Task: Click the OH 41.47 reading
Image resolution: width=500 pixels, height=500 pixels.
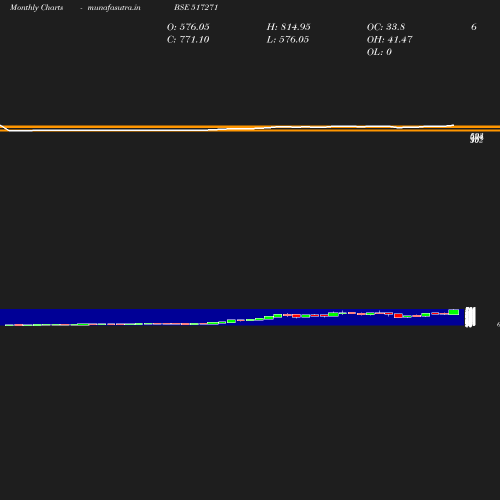Action: coord(389,39)
